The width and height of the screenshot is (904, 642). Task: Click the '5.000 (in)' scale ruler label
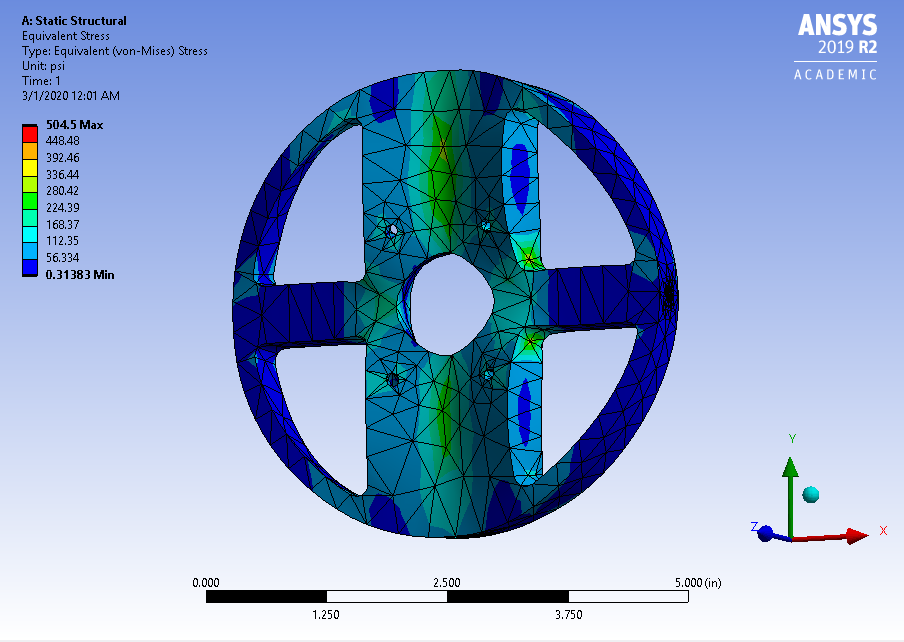(x=698, y=583)
